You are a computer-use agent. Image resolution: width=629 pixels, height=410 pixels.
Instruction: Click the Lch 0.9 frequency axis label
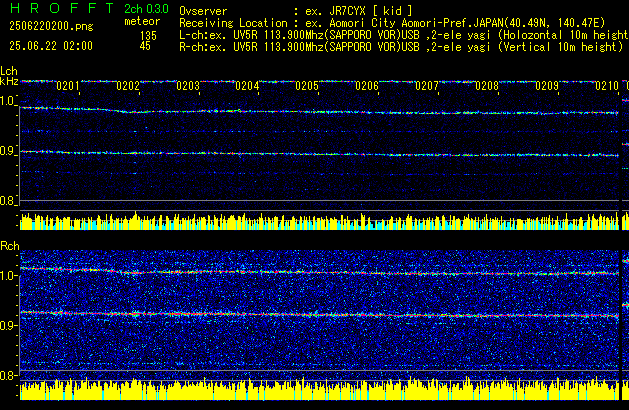[7, 151]
